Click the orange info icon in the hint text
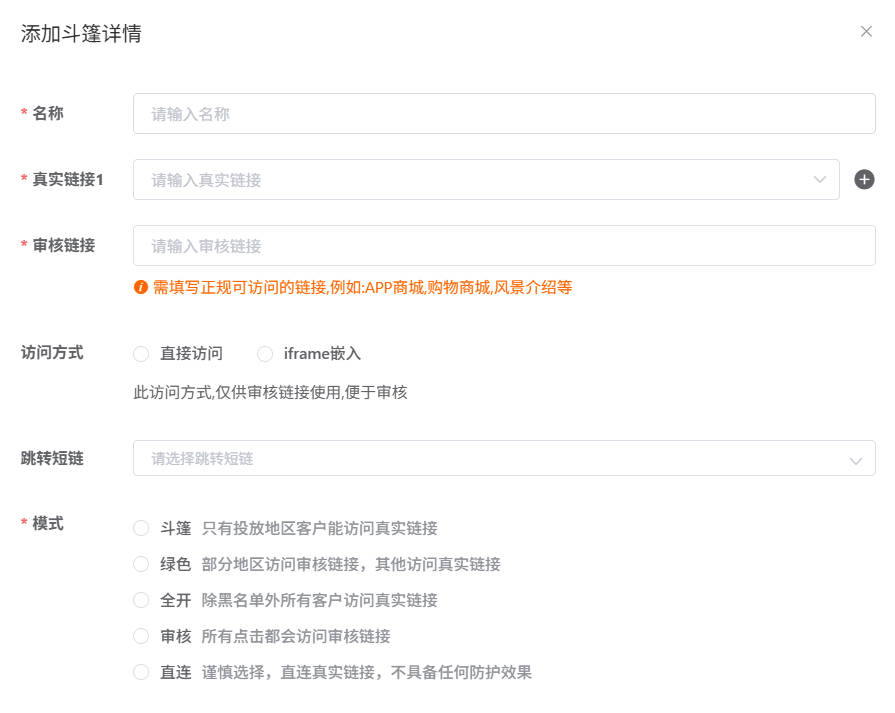895x713 pixels. [x=139, y=289]
